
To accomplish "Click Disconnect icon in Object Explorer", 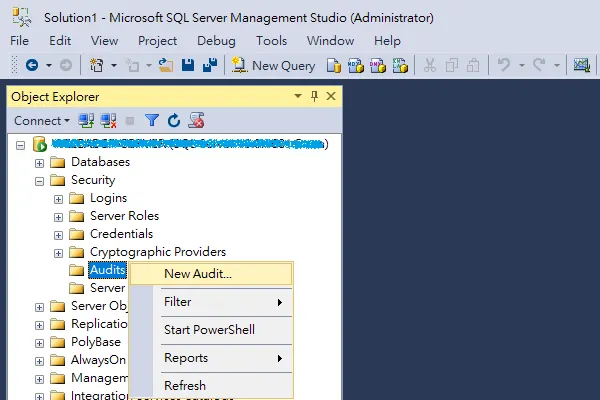I will [108, 121].
